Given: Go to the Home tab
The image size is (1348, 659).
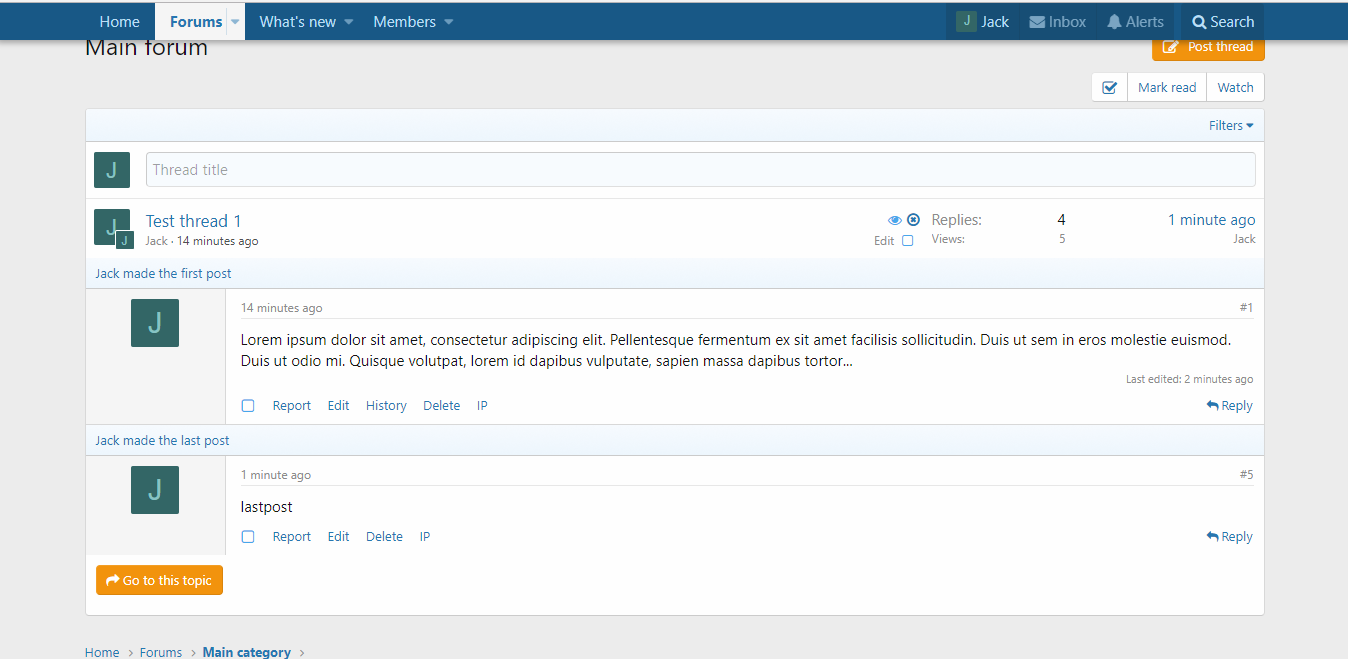Looking at the screenshot, I should 120,22.
